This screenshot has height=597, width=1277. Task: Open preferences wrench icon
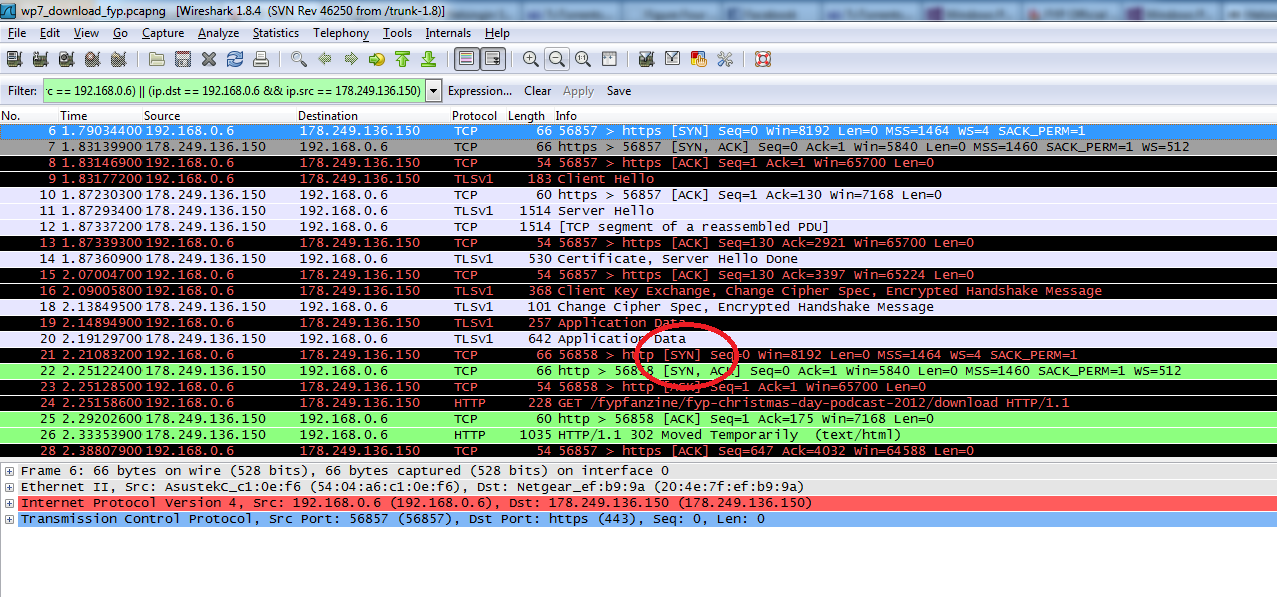(x=725, y=59)
